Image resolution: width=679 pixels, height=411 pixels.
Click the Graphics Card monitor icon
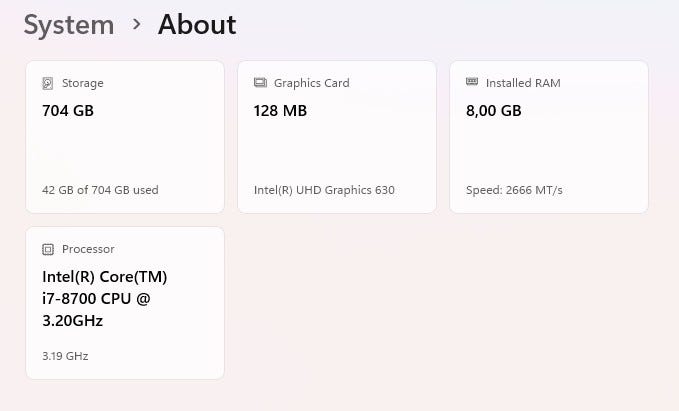[x=260, y=83]
